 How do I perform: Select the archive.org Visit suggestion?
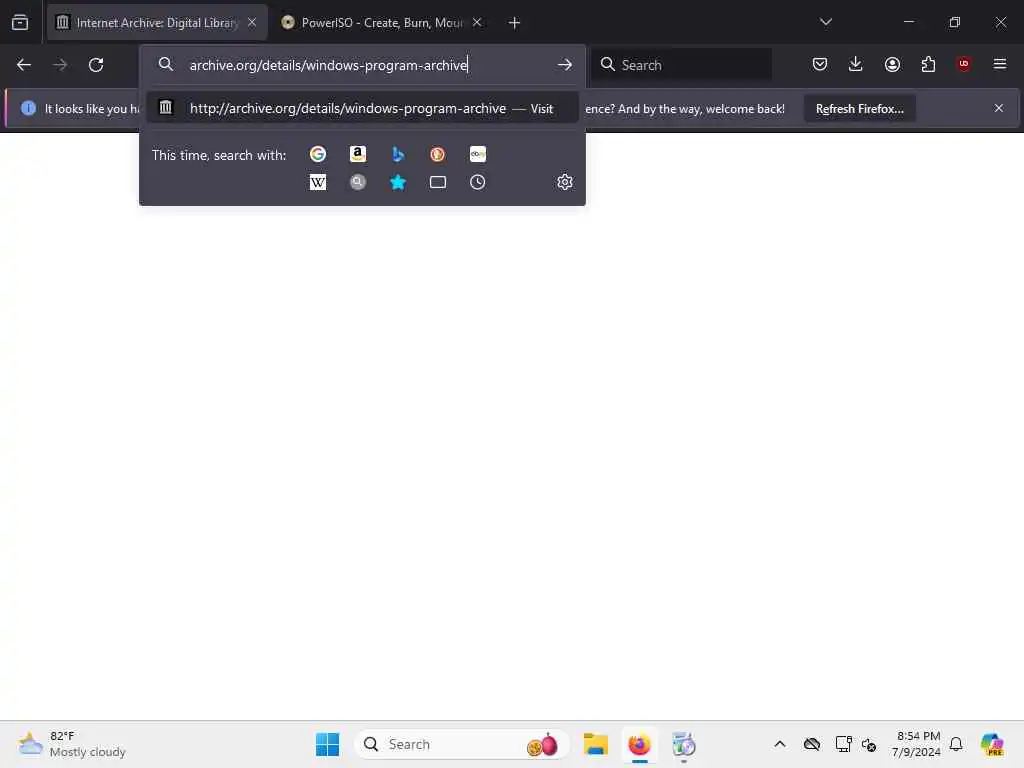click(362, 108)
